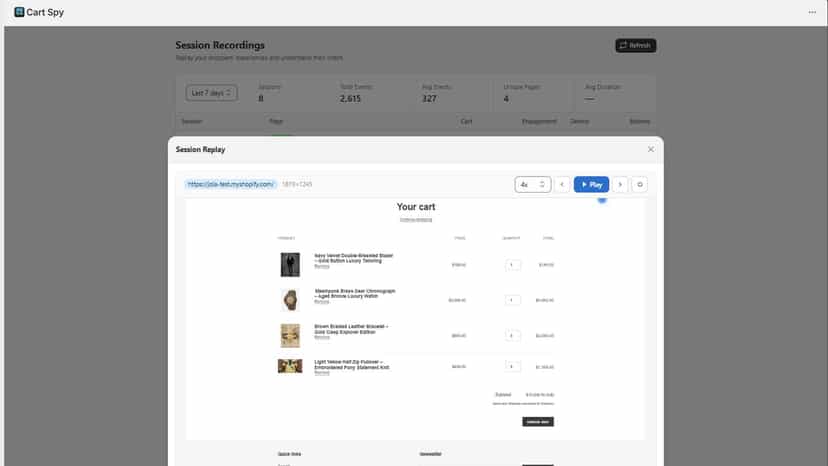Click the Navy Velvet Double-Breasted Blazer title
This screenshot has height=466, width=828.
(x=353, y=258)
